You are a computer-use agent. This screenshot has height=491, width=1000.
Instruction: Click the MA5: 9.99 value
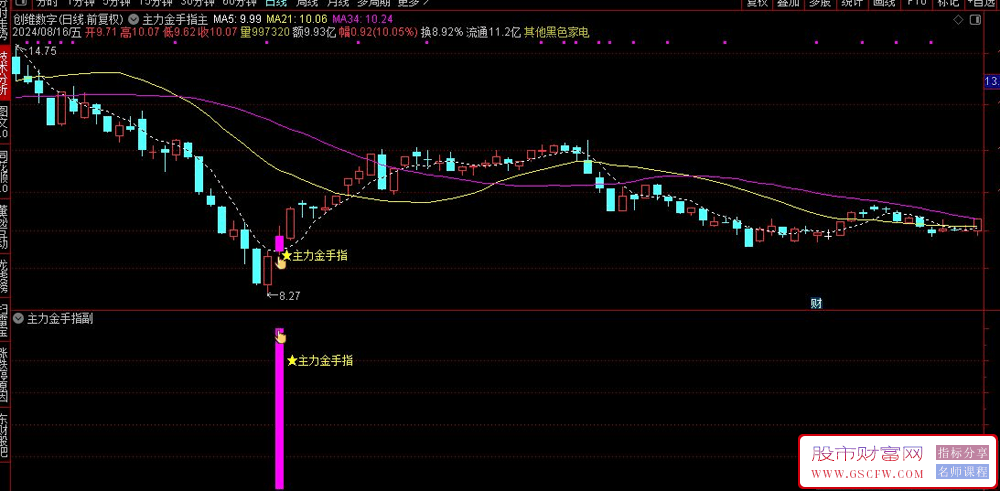pyautogui.click(x=237, y=18)
